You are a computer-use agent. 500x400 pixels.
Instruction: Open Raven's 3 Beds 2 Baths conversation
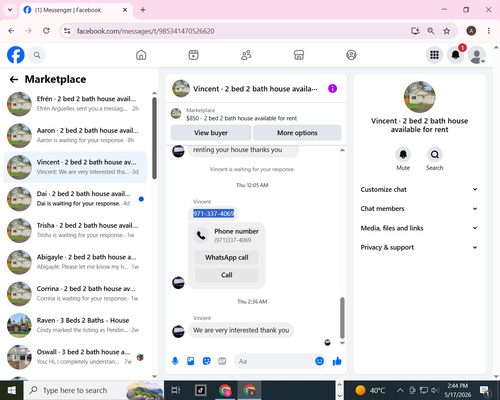pos(75,325)
